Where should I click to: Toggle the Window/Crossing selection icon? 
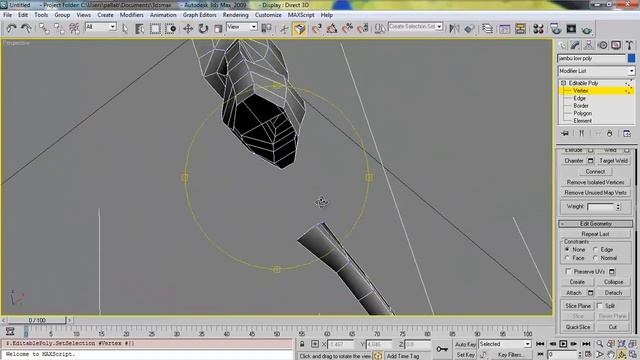[x=171, y=28]
